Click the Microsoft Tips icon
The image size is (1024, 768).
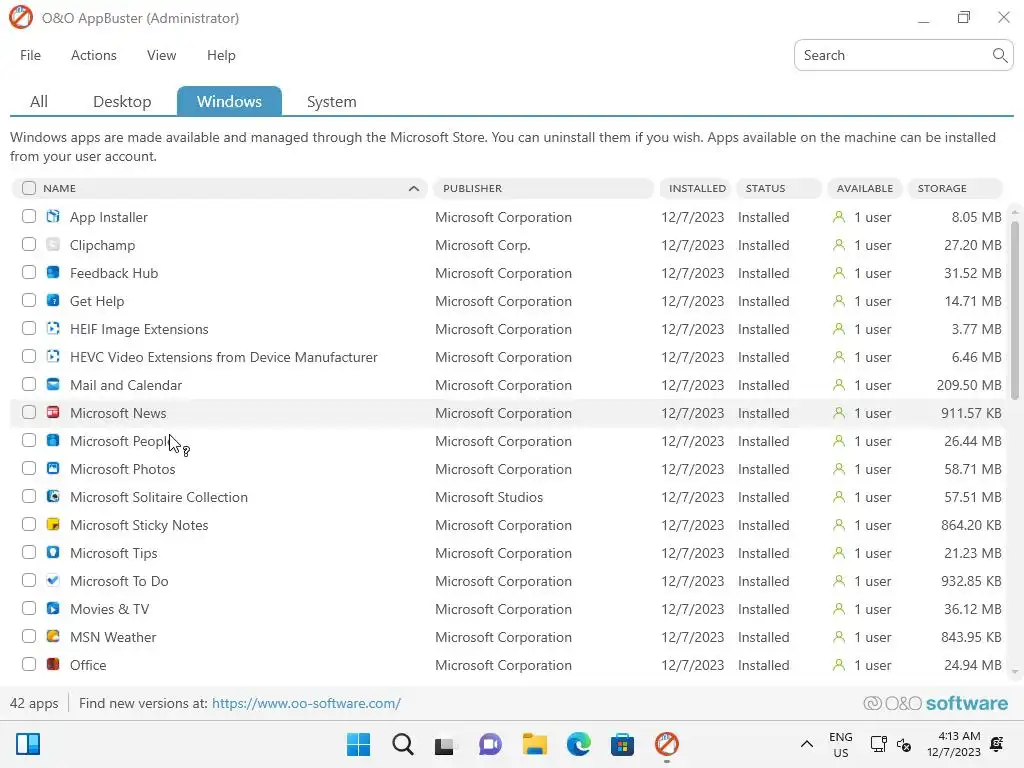[x=53, y=552]
